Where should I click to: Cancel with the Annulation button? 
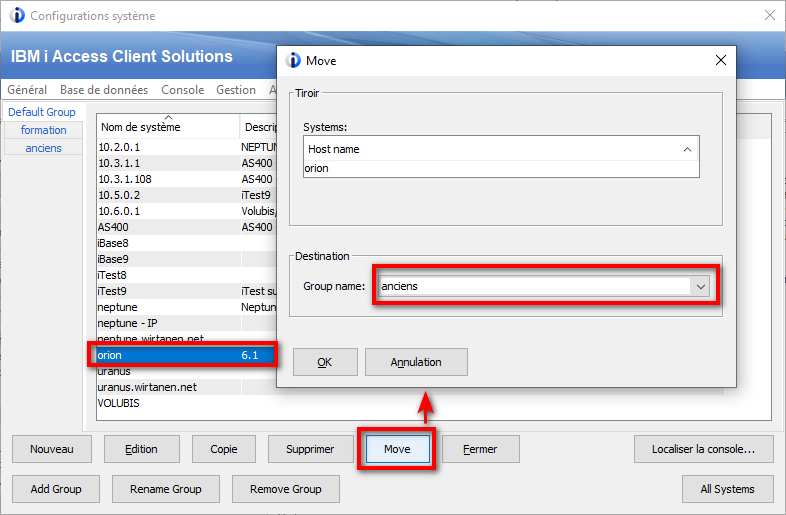(x=416, y=362)
